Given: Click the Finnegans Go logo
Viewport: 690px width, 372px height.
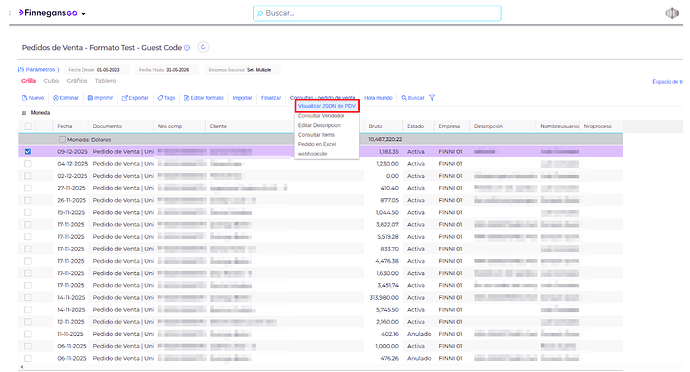Looking at the screenshot, I should [x=48, y=13].
